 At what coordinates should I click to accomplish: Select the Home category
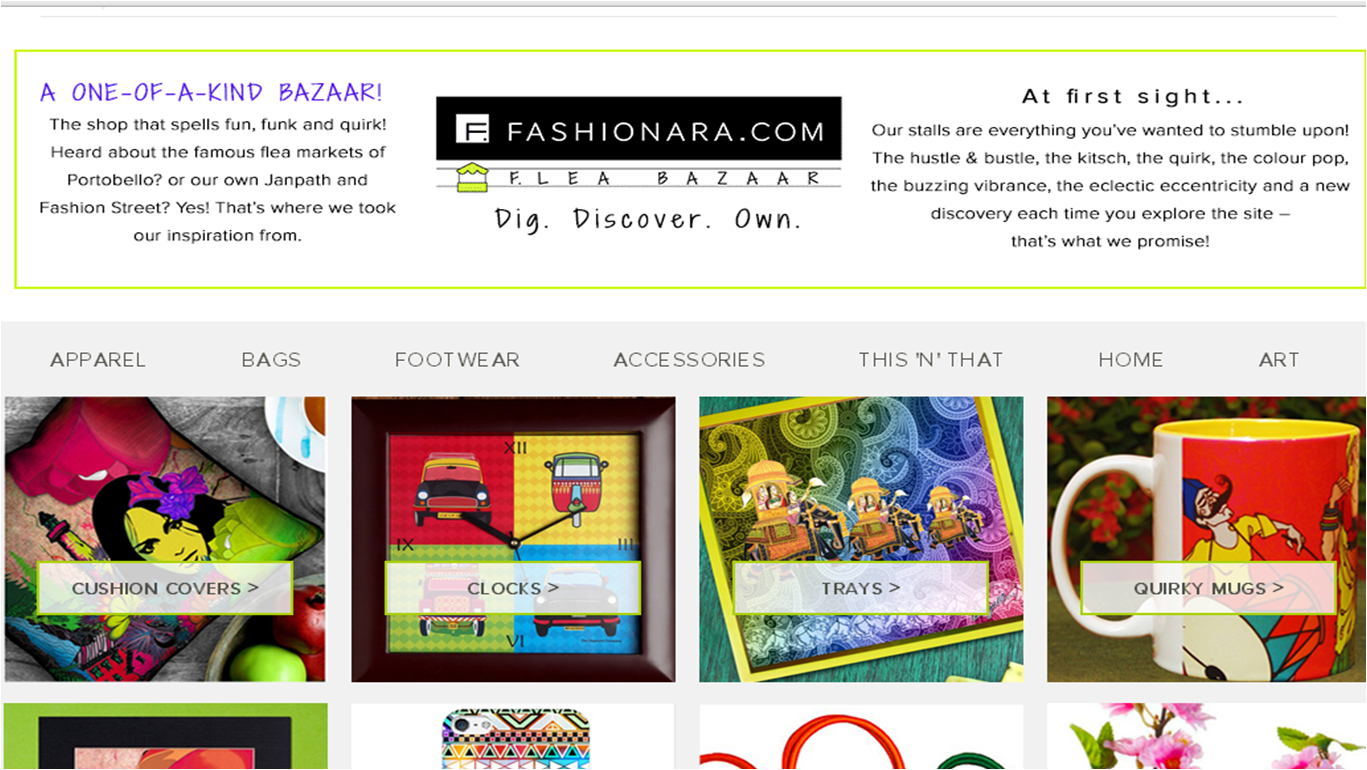[x=1131, y=360]
